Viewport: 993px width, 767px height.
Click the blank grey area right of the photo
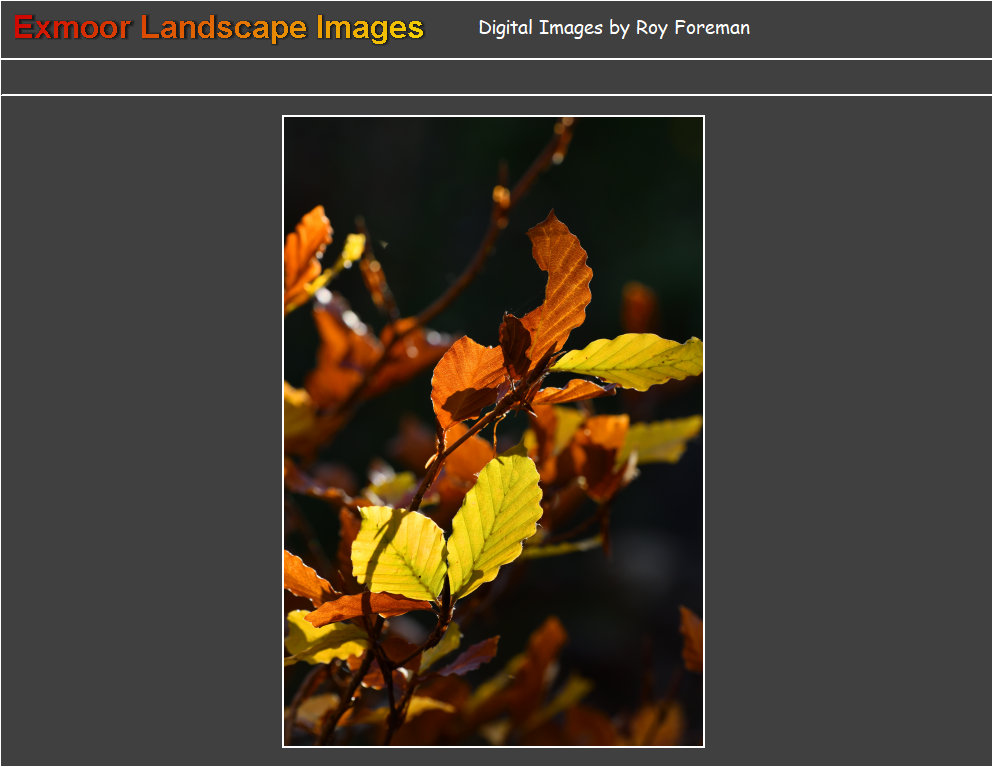tap(848, 430)
